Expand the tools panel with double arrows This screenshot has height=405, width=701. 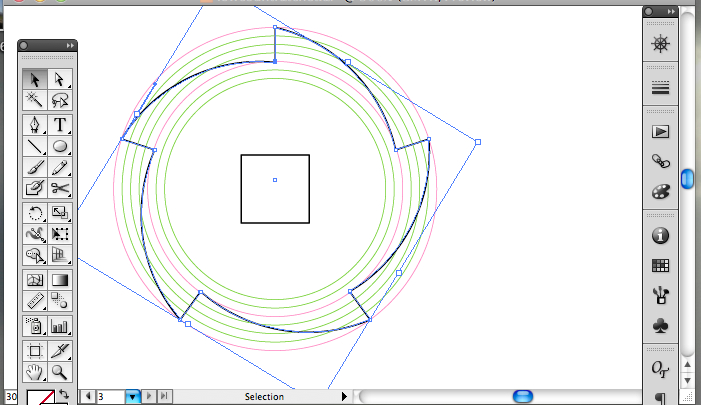click(x=70, y=45)
